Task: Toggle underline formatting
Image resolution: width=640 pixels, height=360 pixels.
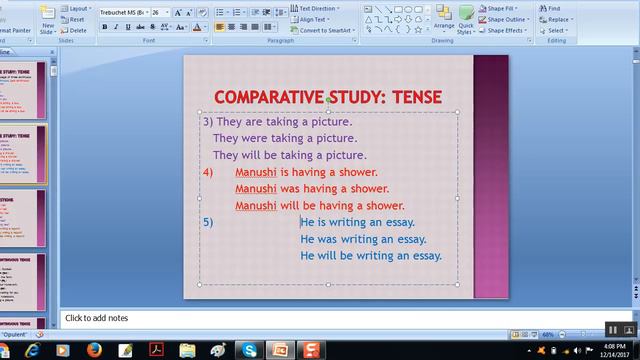Action: pyautogui.click(x=128, y=27)
